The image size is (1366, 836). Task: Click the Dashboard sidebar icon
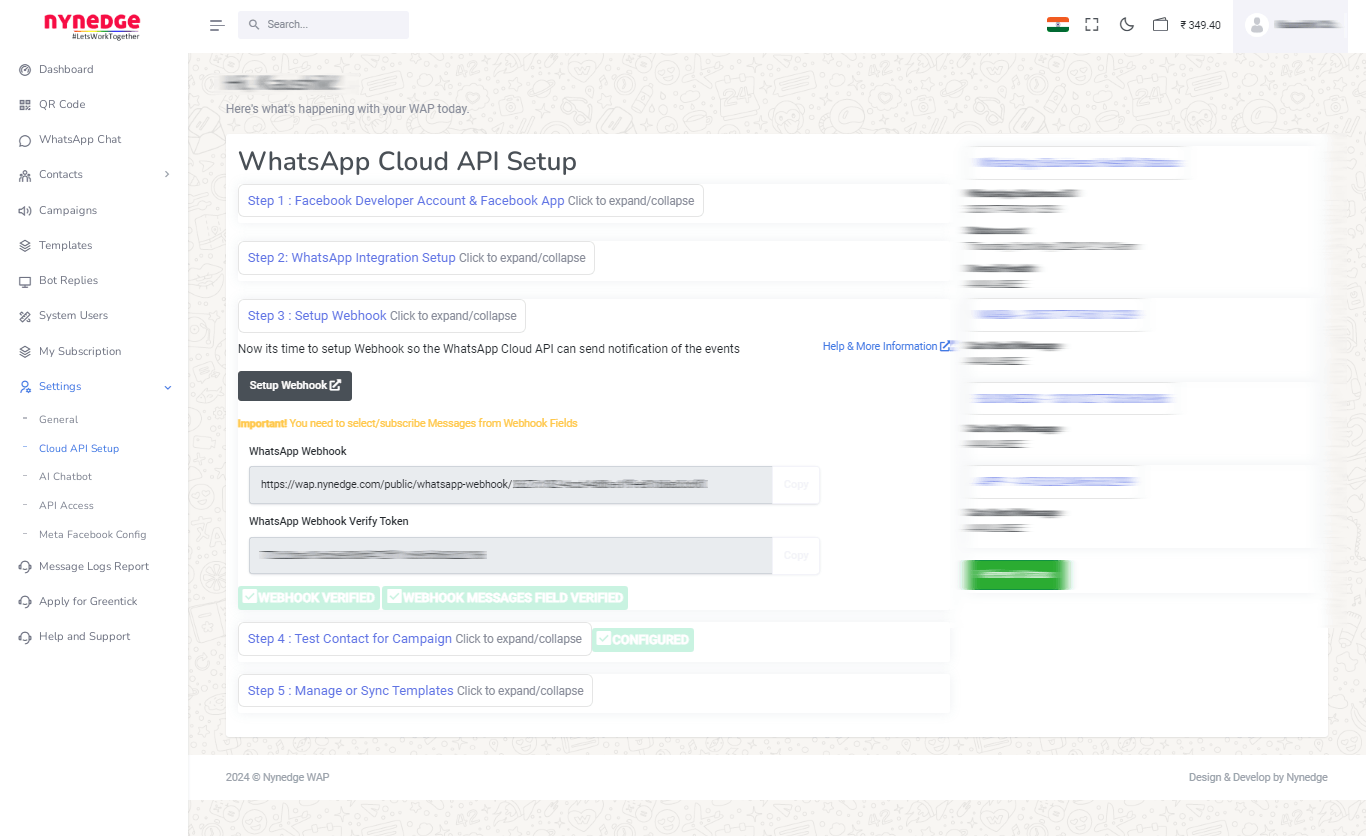click(x=25, y=70)
